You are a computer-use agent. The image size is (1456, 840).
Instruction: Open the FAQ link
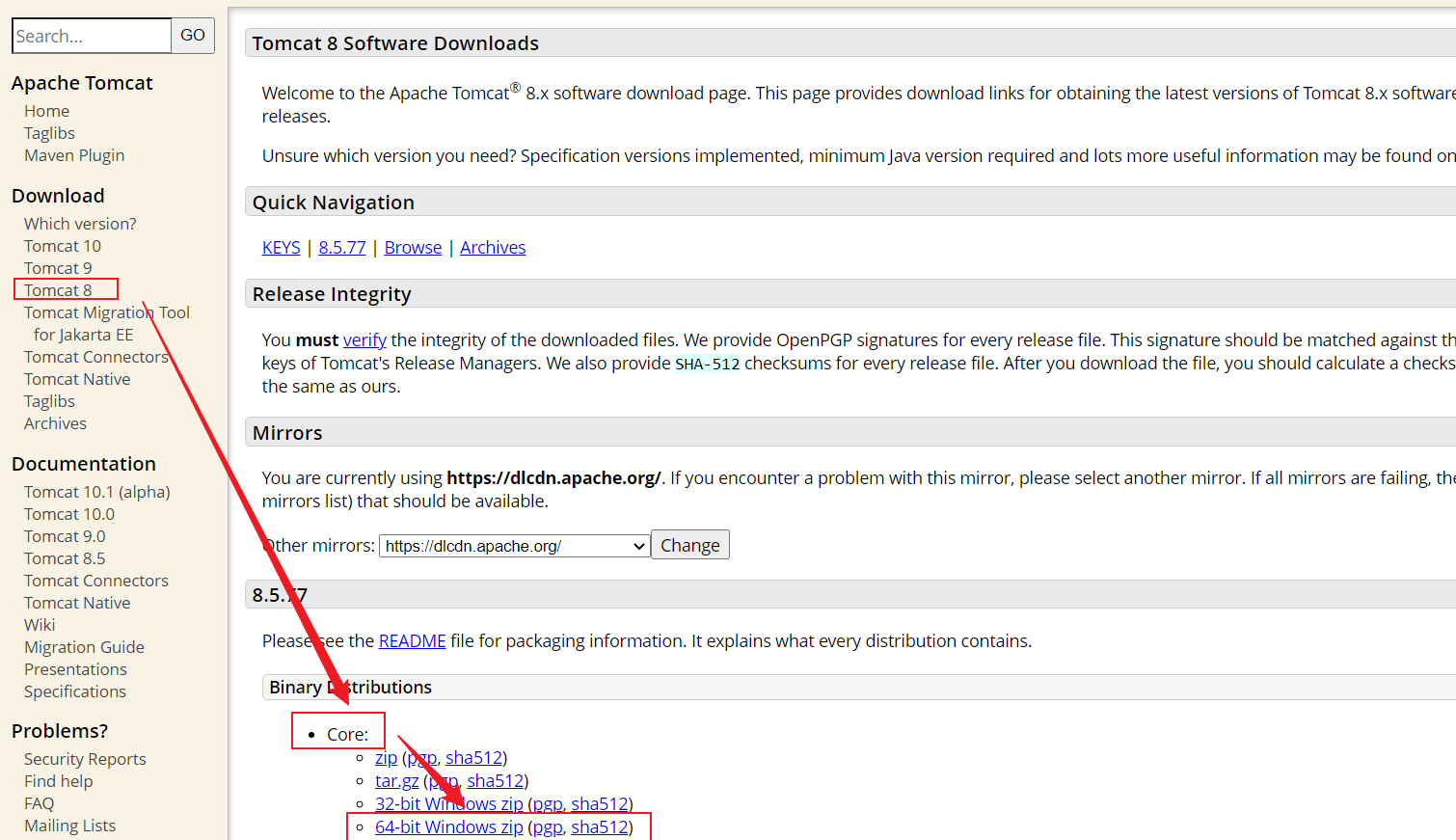[39, 803]
